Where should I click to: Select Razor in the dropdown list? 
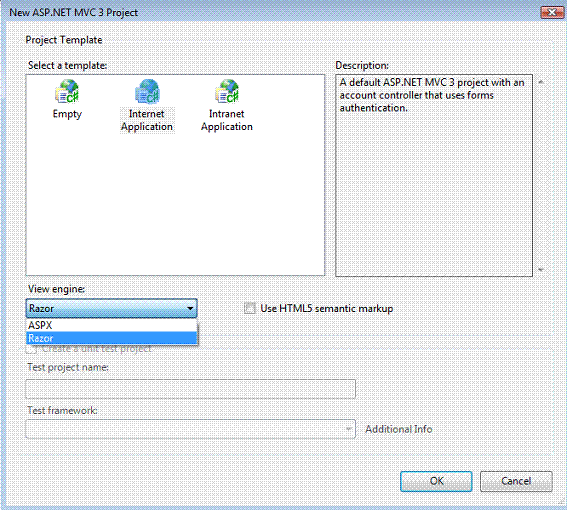pyautogui.click(x=112, y=338)
